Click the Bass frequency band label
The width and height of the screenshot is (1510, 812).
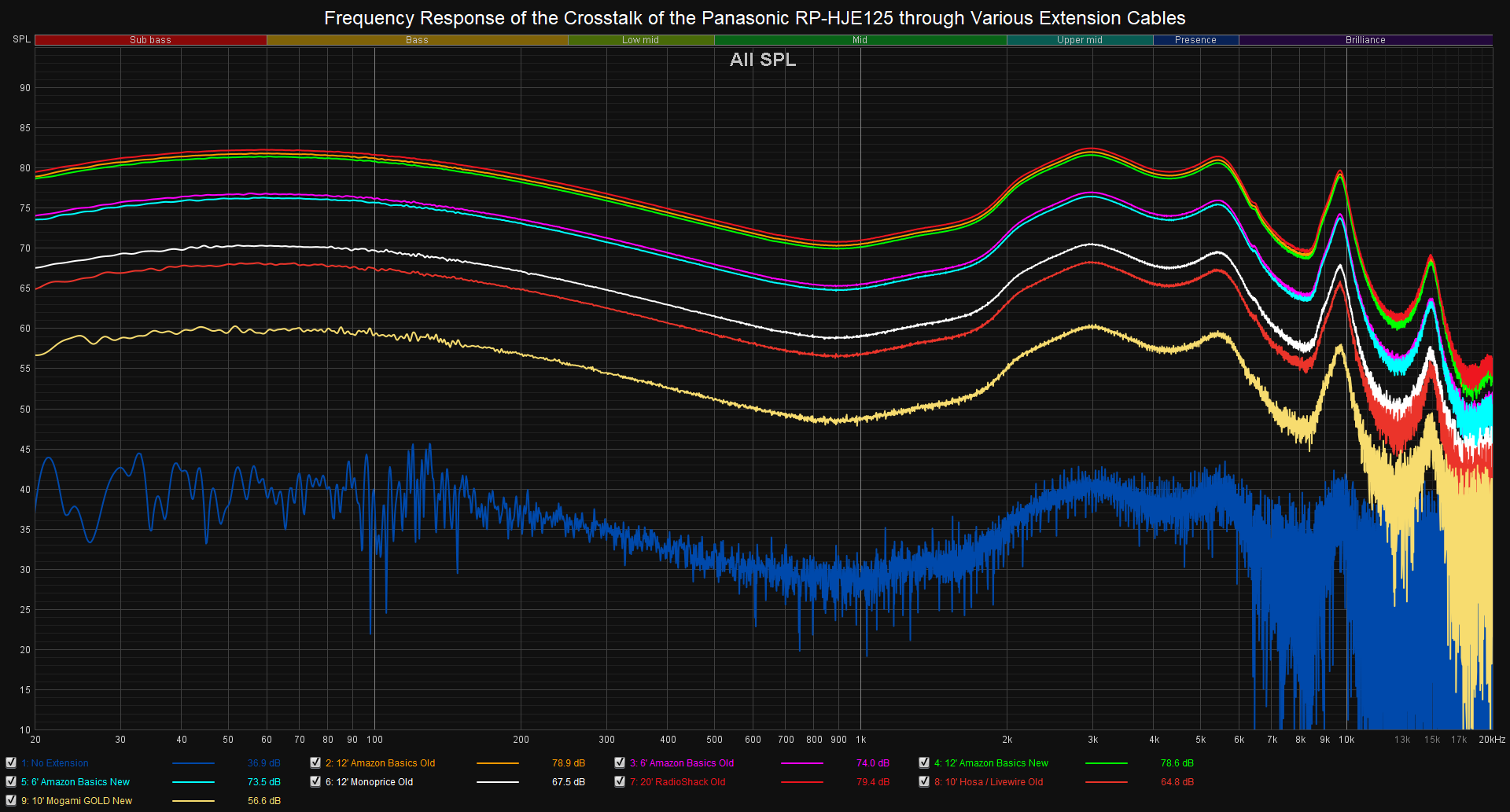point(417,40)
